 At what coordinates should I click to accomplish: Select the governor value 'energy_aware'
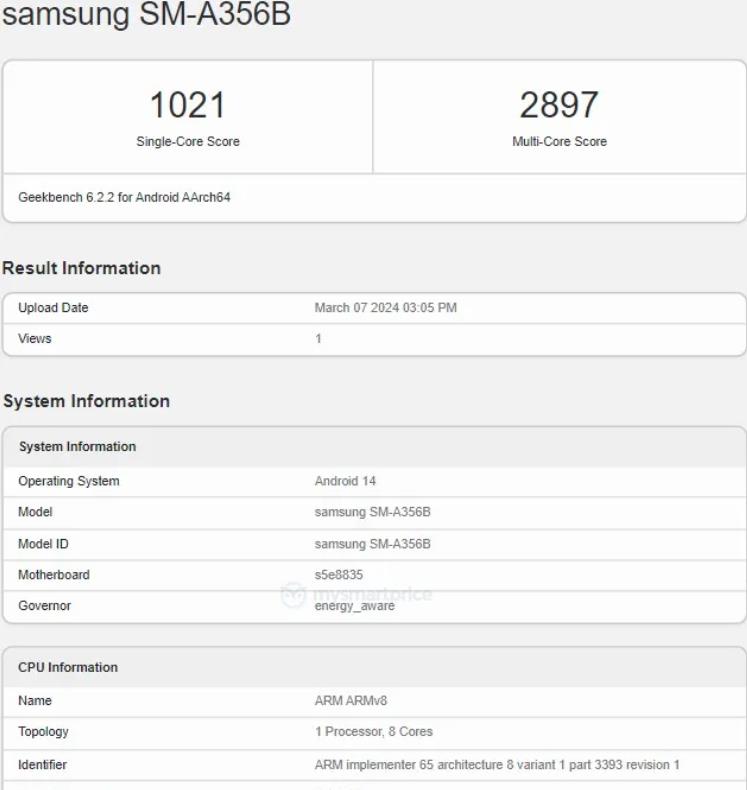[355, 606]
